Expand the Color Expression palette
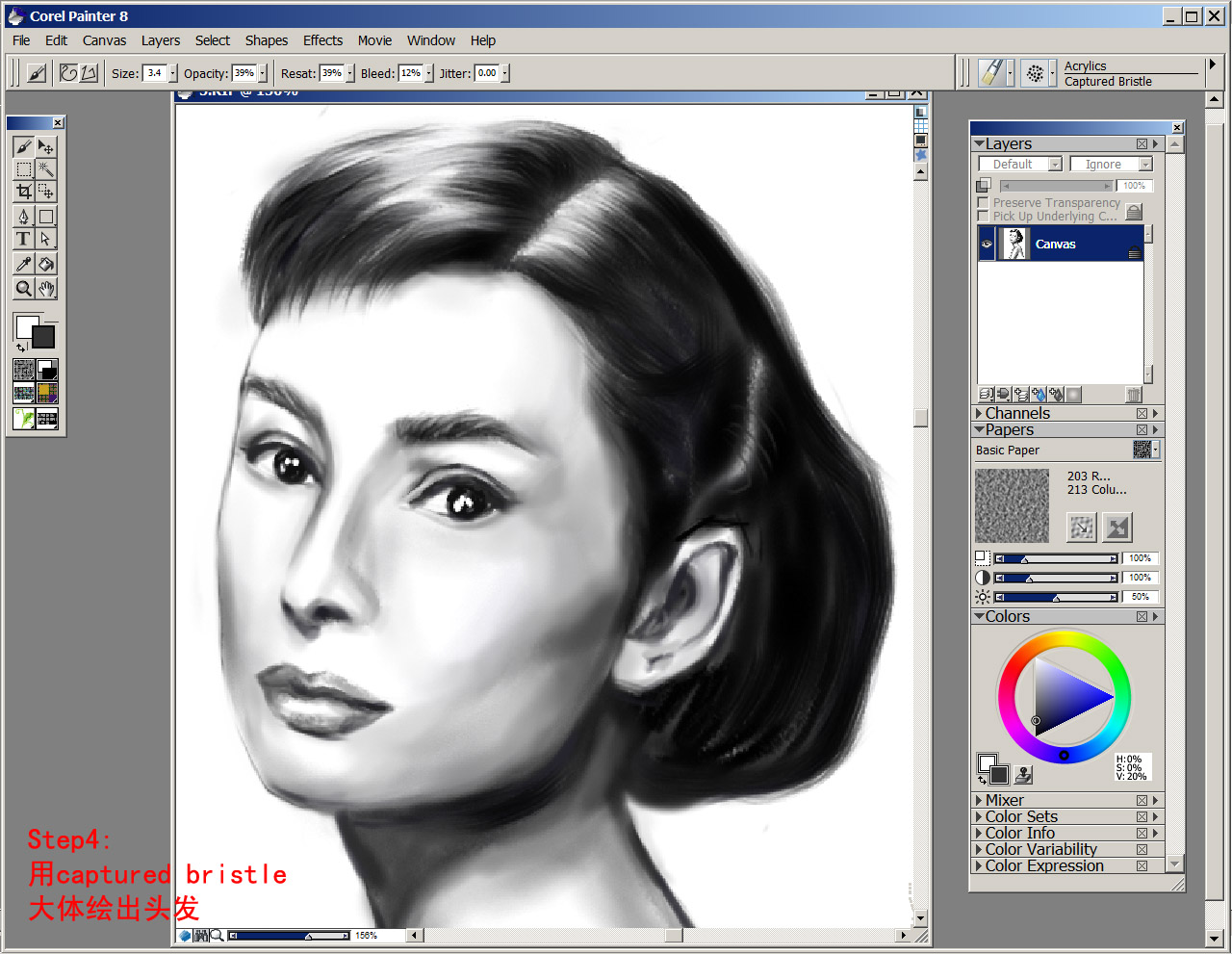This screenshot has width=1232, height=954. pyautogui.click(x=979, y=865)
